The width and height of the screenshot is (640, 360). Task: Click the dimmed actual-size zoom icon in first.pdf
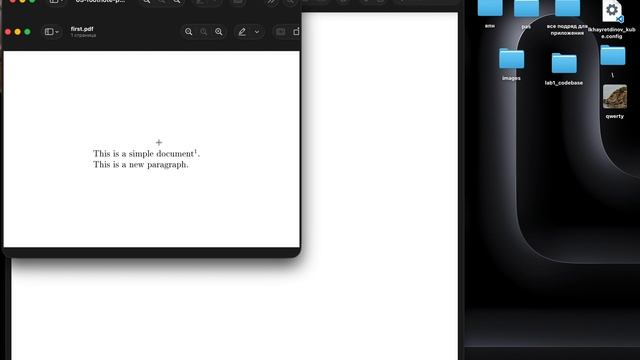pyautogui.click(x=204, y=32)
